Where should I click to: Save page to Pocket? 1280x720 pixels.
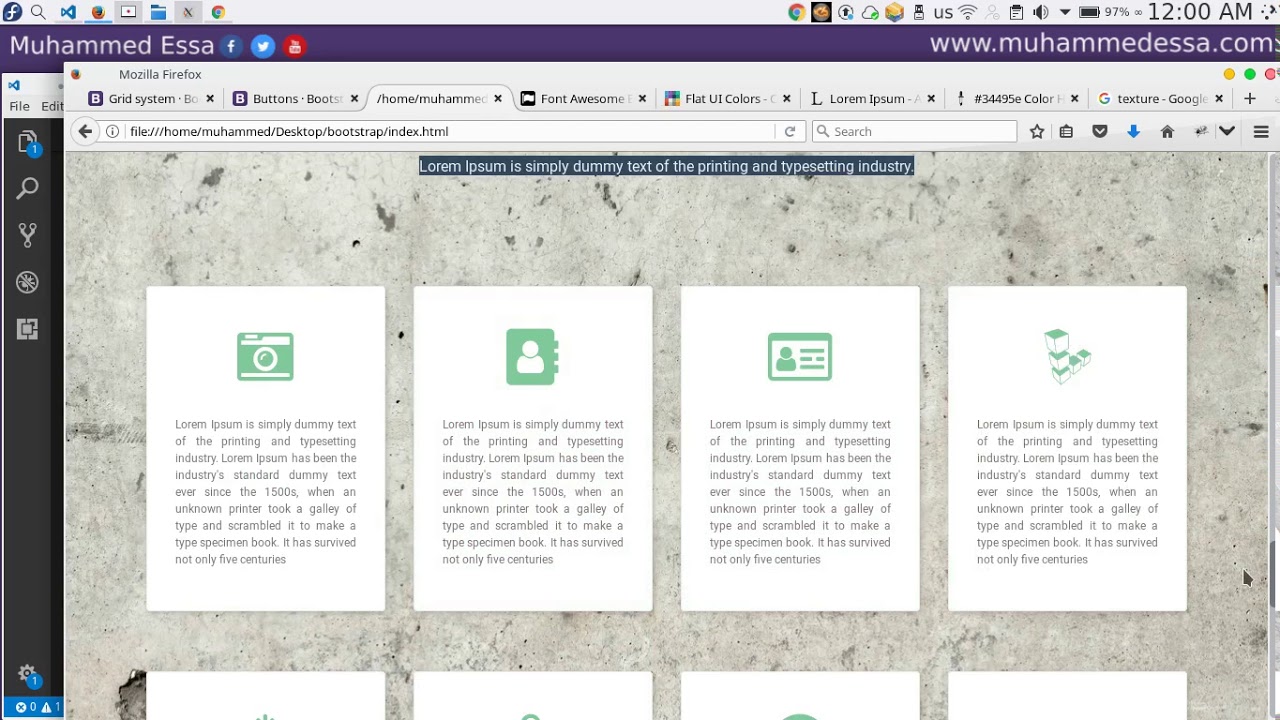click(x=1100, y=131)
